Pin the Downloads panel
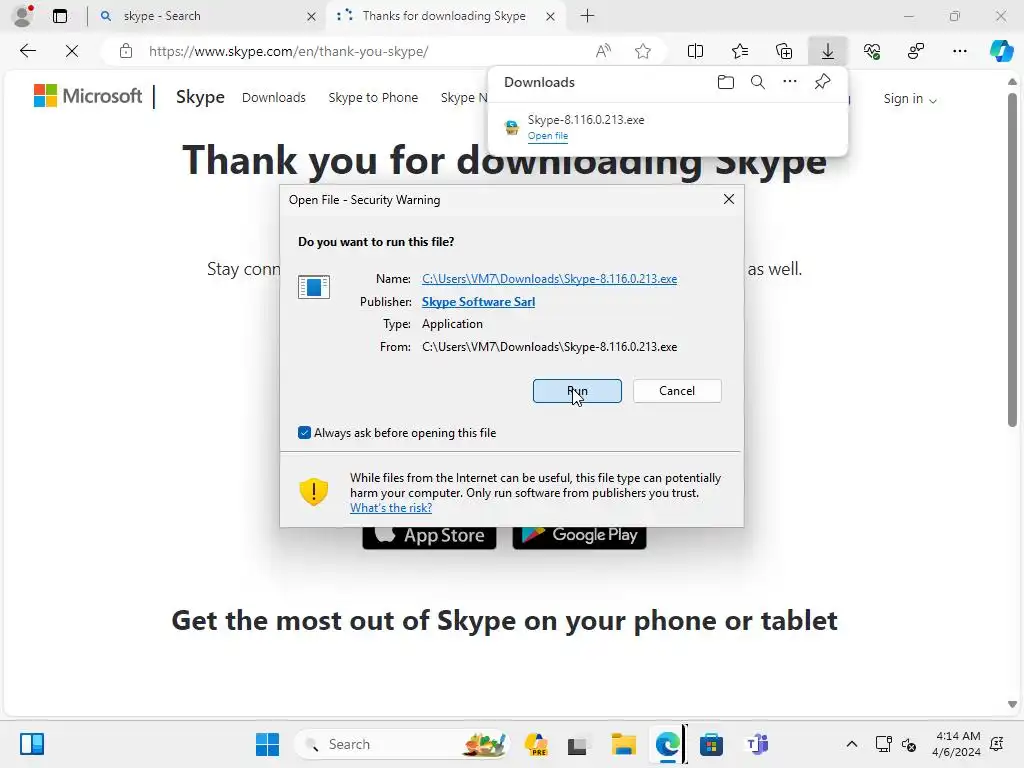 click(x=822, y=82)
